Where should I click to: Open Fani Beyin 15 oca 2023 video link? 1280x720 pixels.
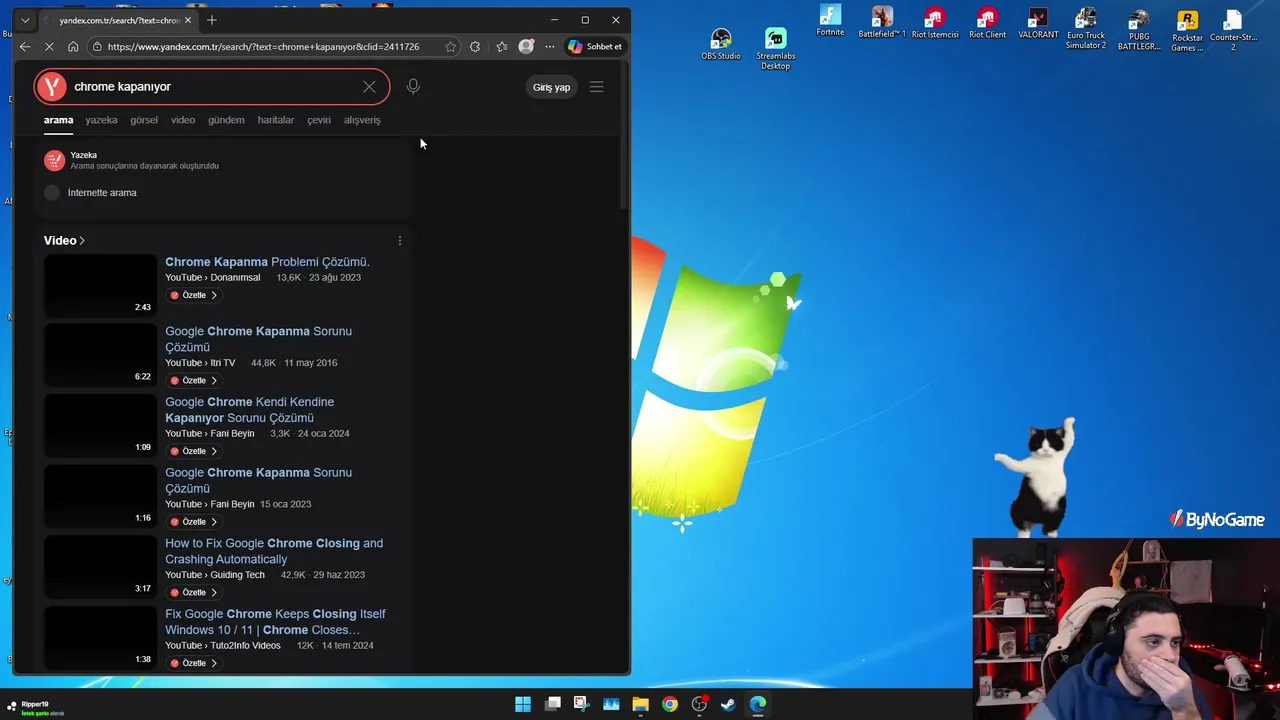pyautogui.click(x=258, y=480)
